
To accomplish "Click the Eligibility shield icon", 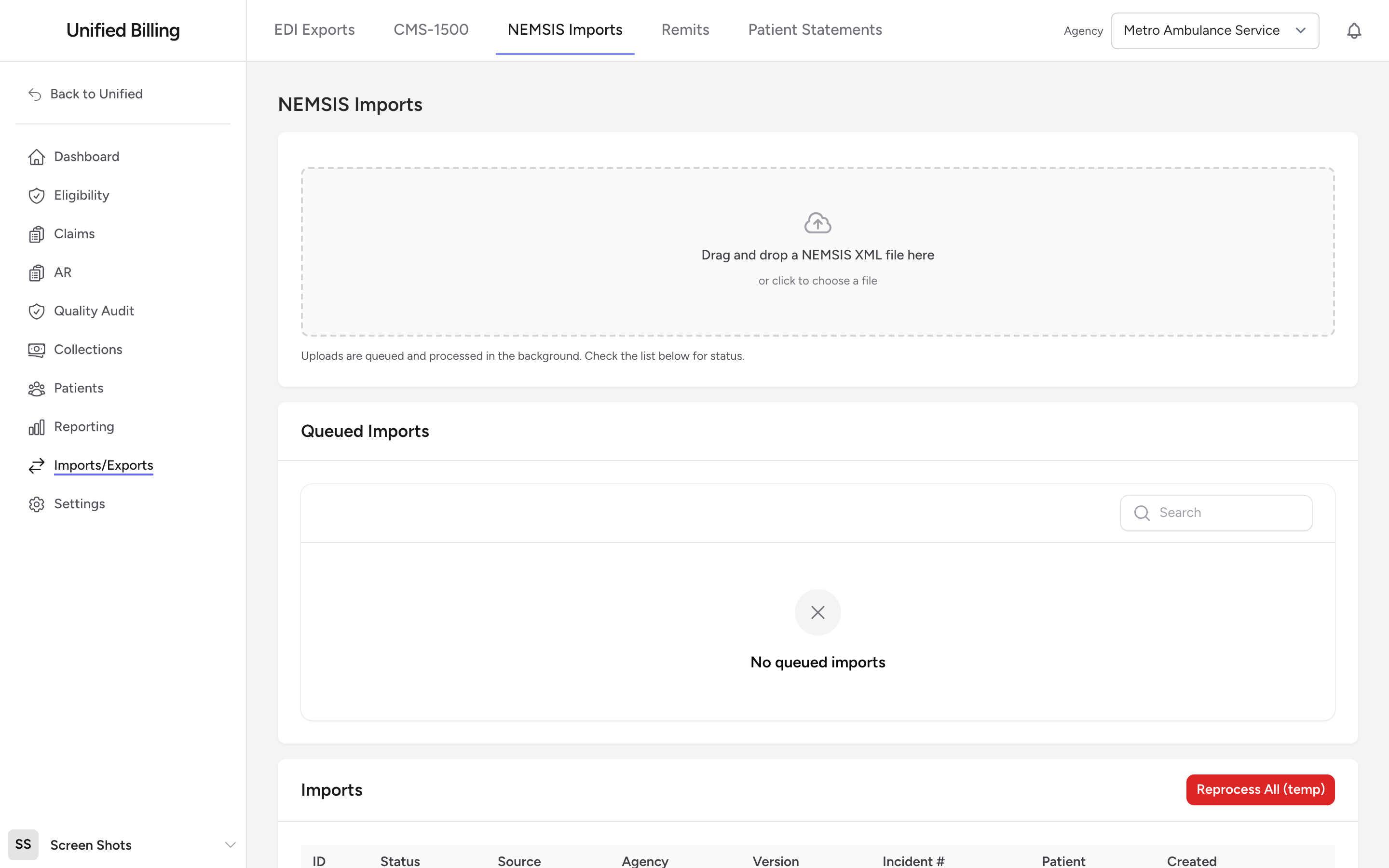I will pyautogui.click(x=37, y=196).
